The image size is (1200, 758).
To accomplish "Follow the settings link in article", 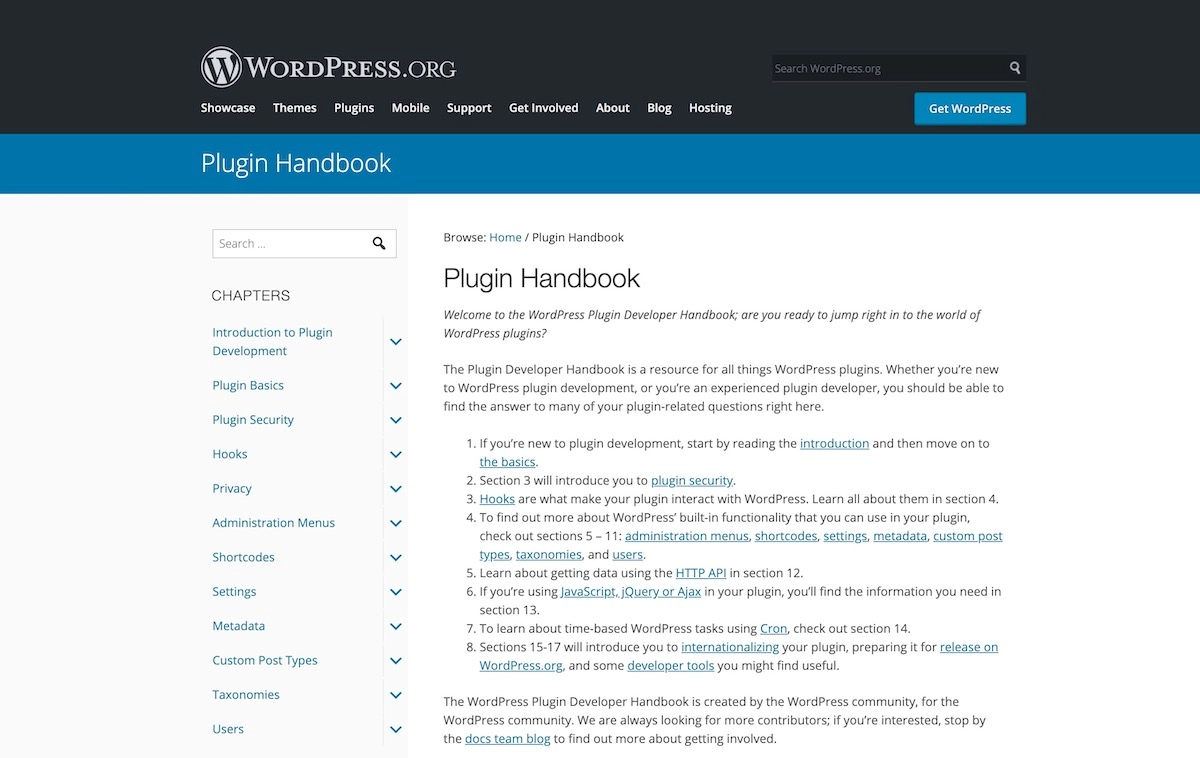I will [845, 536].
